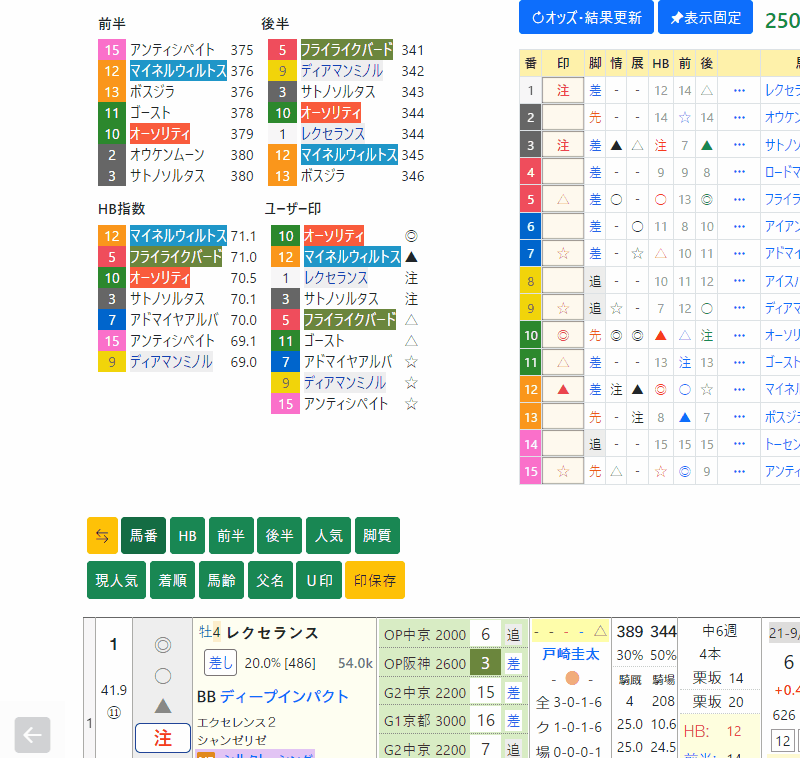
Task: Sort by 前半 button
Action: pyautogui.click(x=230, y=536)
